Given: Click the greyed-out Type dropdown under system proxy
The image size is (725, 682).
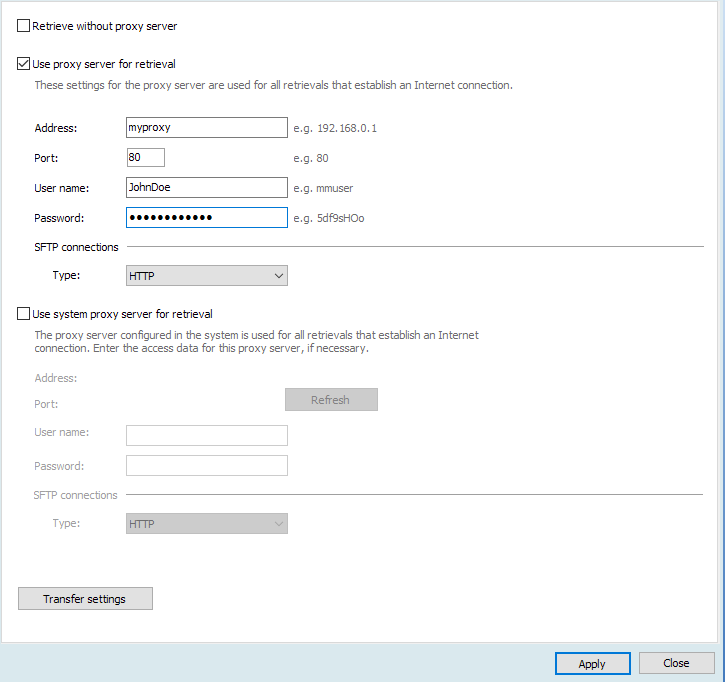Looking at the screenshot, I should [x=207, y=524].
